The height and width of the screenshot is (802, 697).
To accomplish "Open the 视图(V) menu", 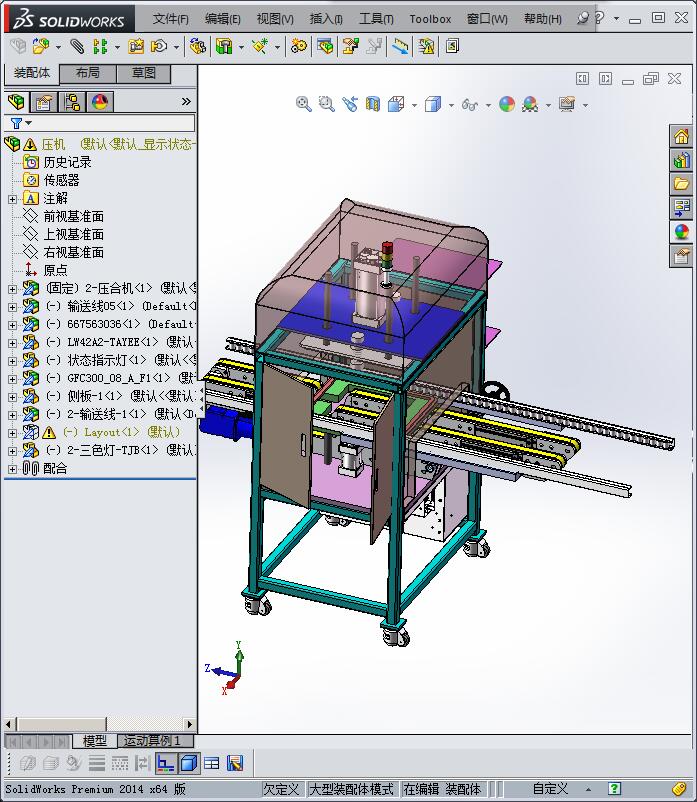I will coord(275,19).
